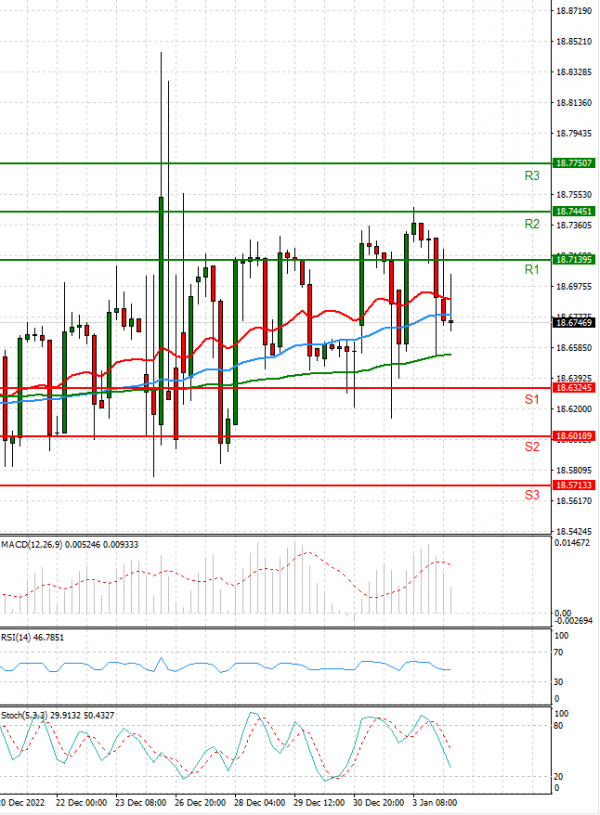Click the 18.56170 price scale value
The image size is (600, 815).
[574, 501]
